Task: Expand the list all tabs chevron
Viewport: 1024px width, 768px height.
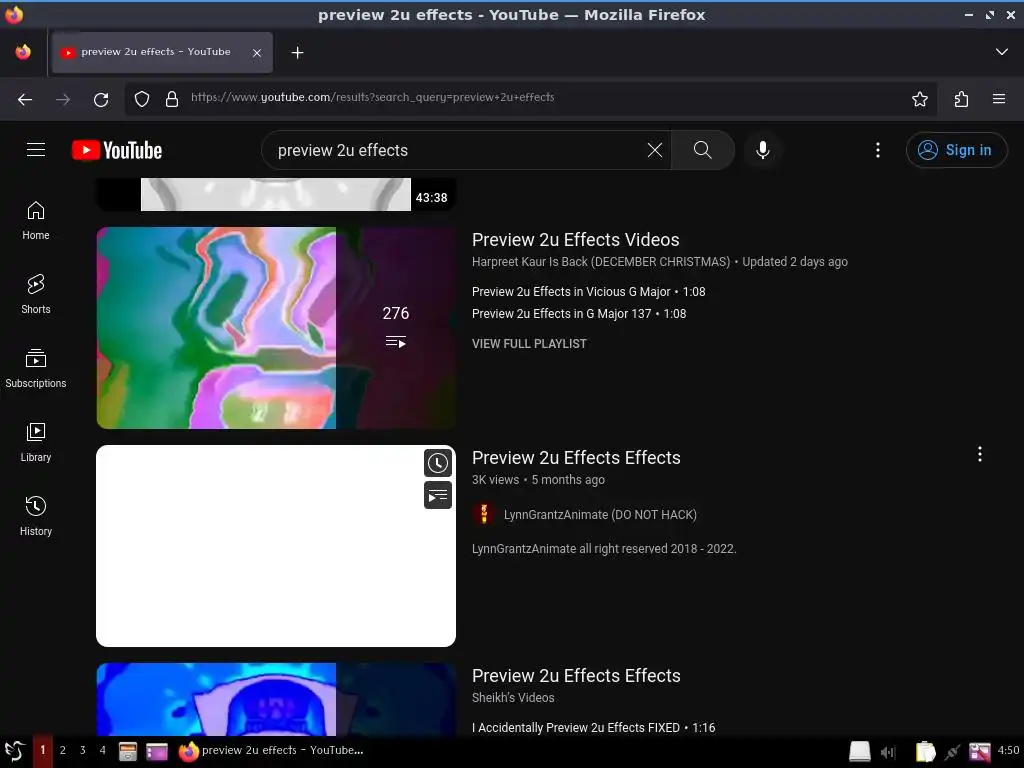Action: pyautogui.click(x=1001, y=52)
